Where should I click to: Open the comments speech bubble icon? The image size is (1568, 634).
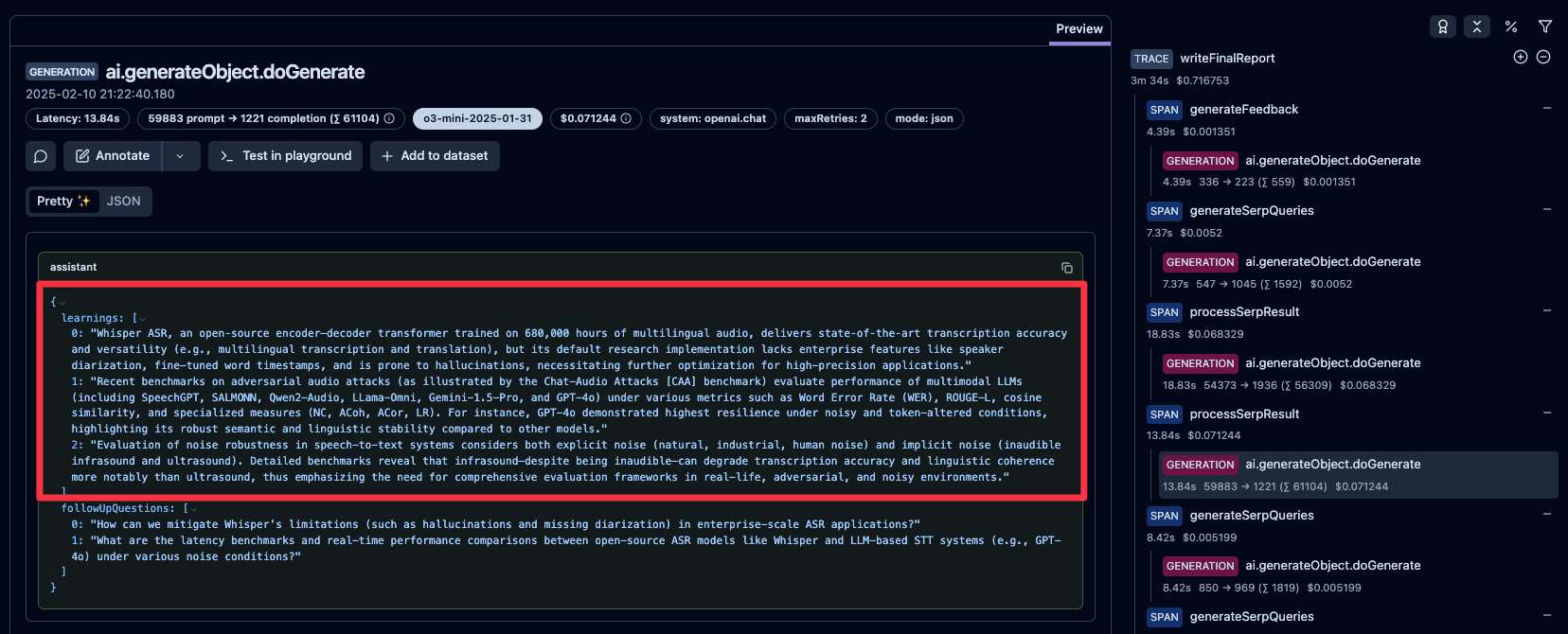pyautogui.click(x=41, y=156)
